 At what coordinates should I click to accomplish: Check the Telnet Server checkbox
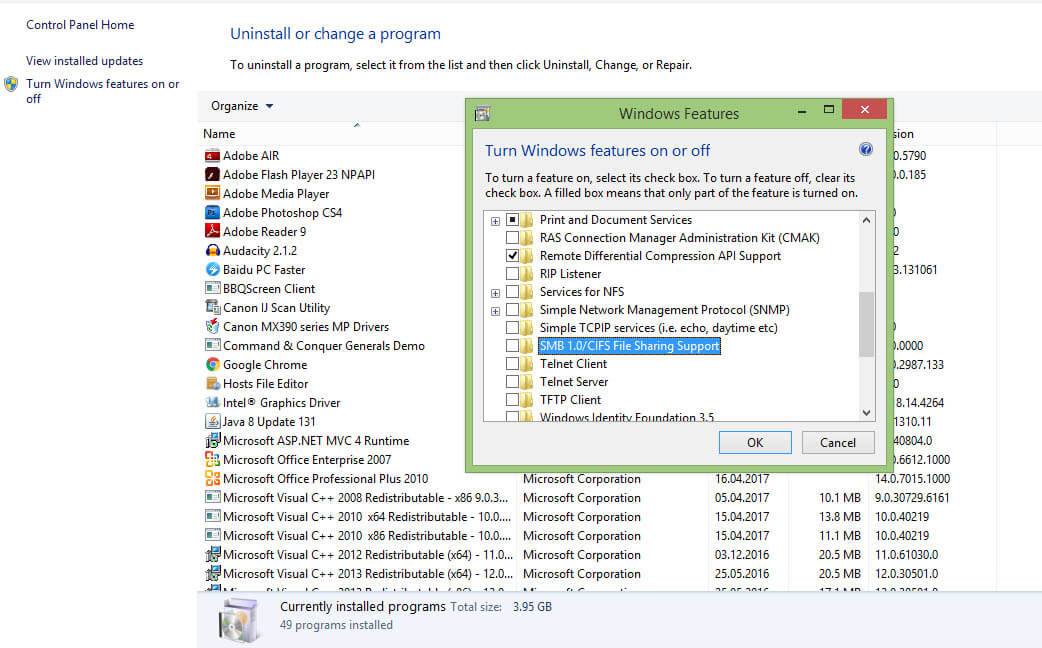[512, 381]
